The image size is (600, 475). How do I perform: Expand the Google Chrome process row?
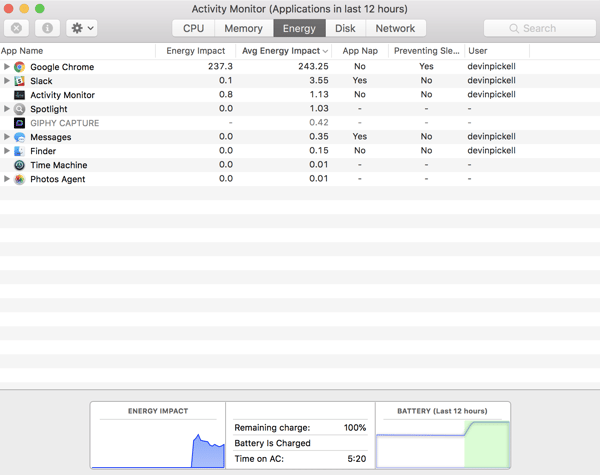click(7, 67)
